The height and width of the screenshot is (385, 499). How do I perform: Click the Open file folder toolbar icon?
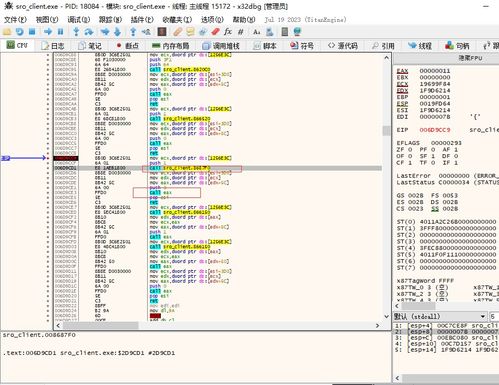coord(7,32)
